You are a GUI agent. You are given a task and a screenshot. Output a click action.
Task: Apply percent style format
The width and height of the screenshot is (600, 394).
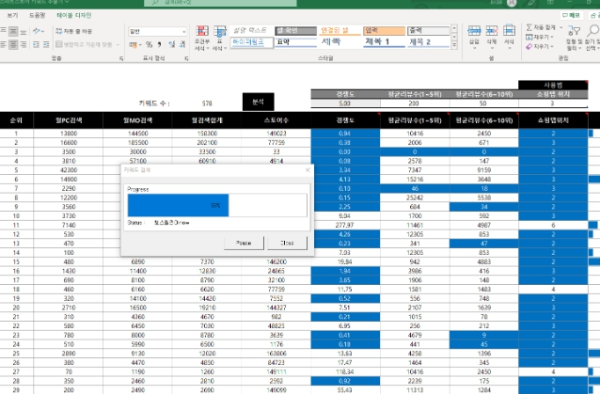(149, 45)
